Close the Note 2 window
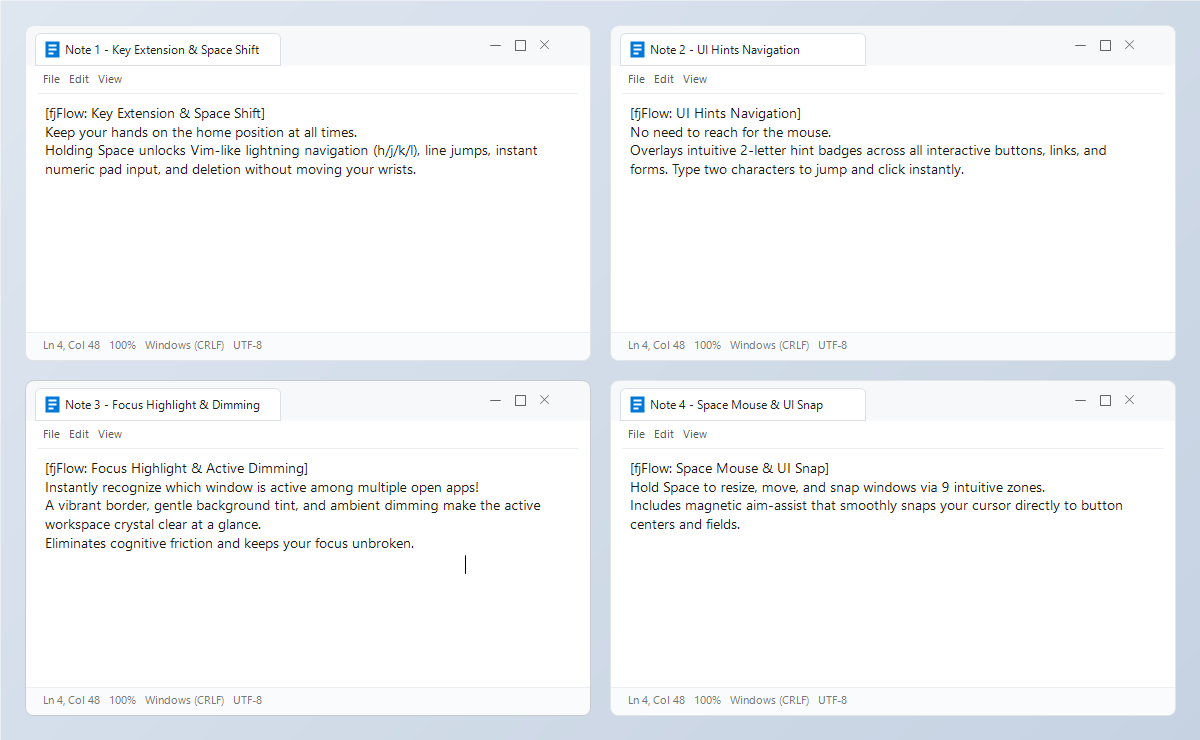 [x=1129, y=45]
